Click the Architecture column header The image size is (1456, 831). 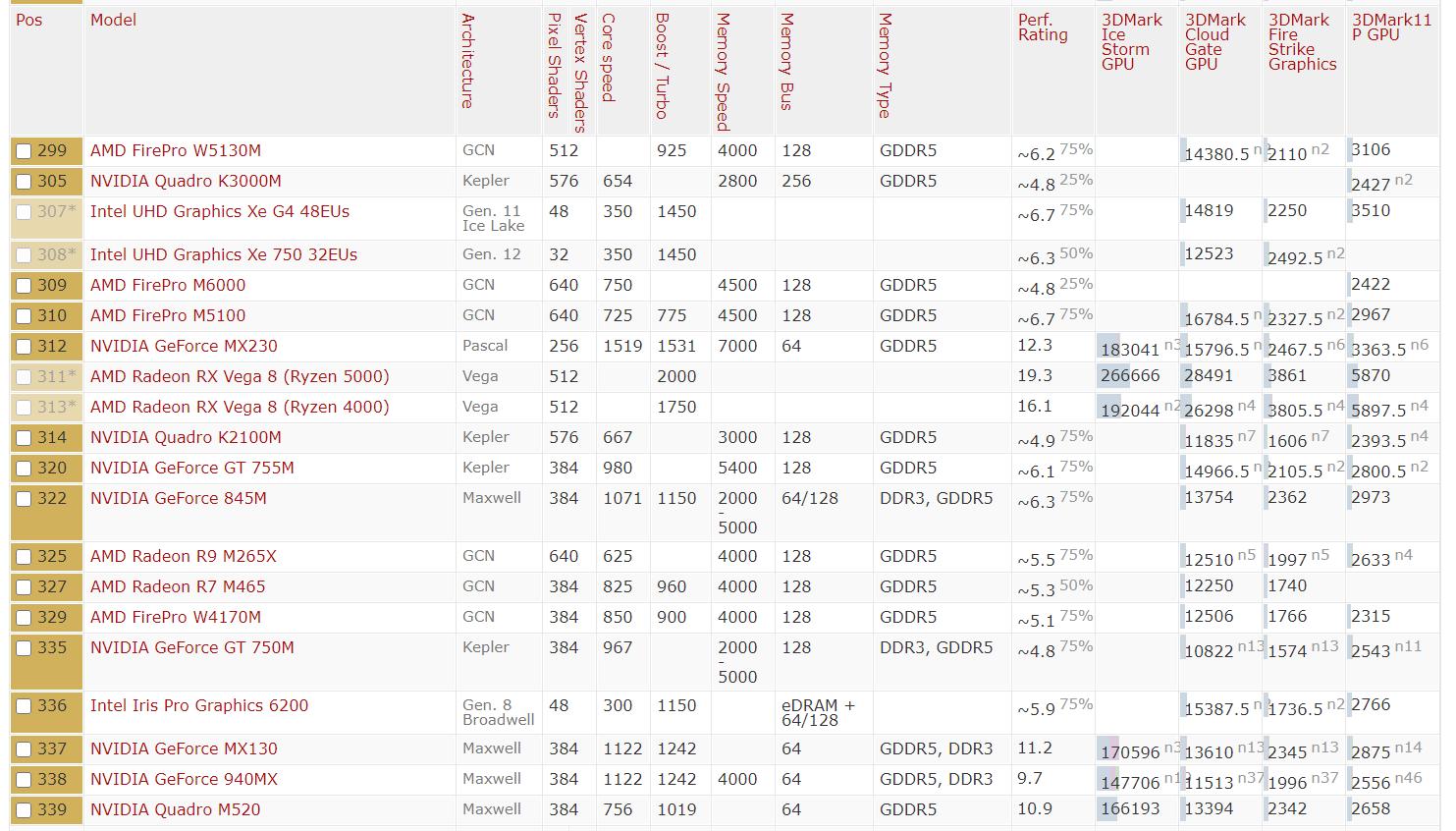coord(467,61)
